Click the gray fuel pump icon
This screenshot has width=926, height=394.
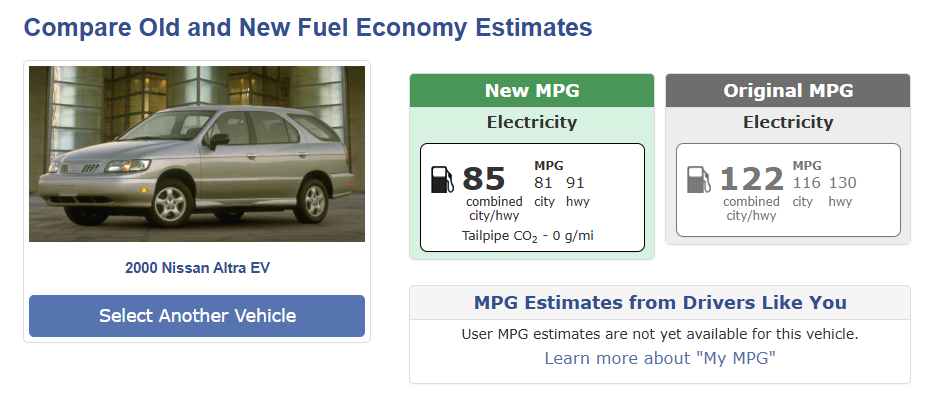coord(699,180)
